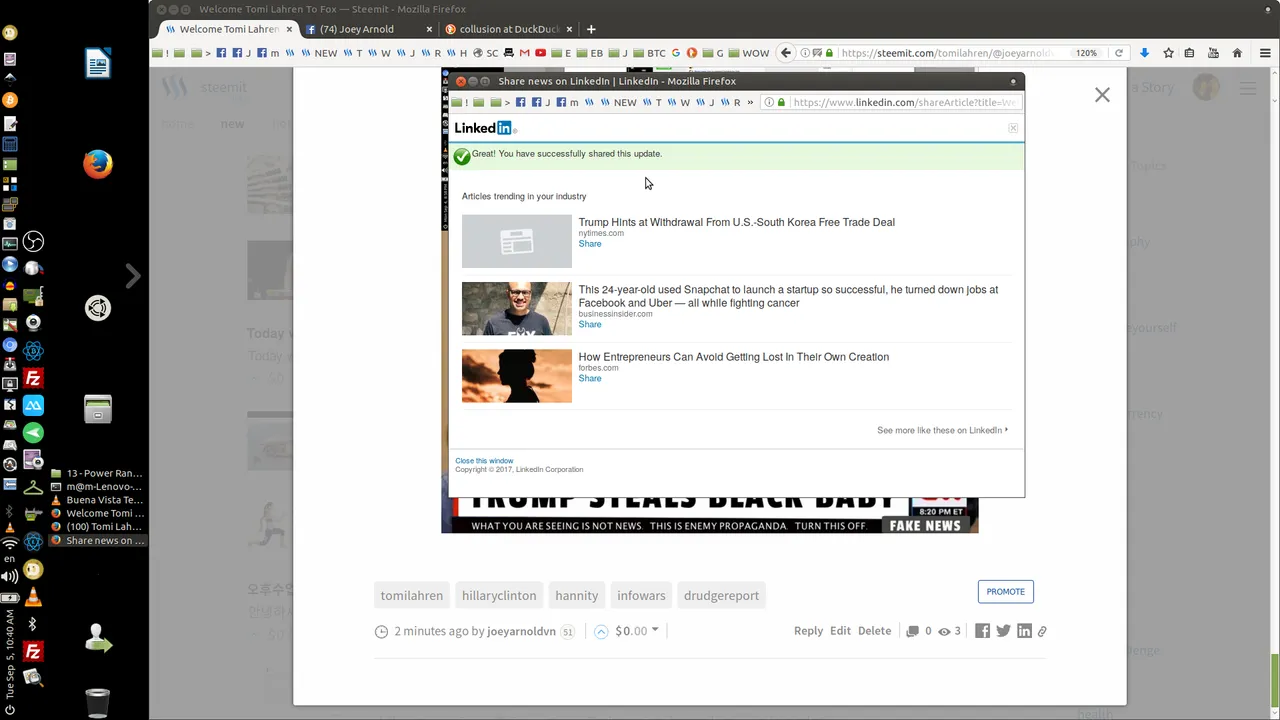
Task: Switch to the Buena Vista Te... window
Action: [97, 500]
